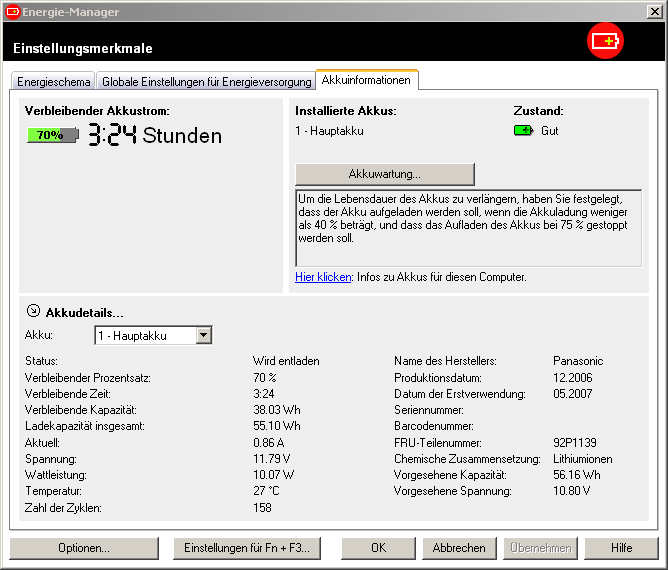Click the '1 - Hauptakku' combo box field
Image resolution: width=668 pixels, height=570 pixels.
tap(153, 335)
